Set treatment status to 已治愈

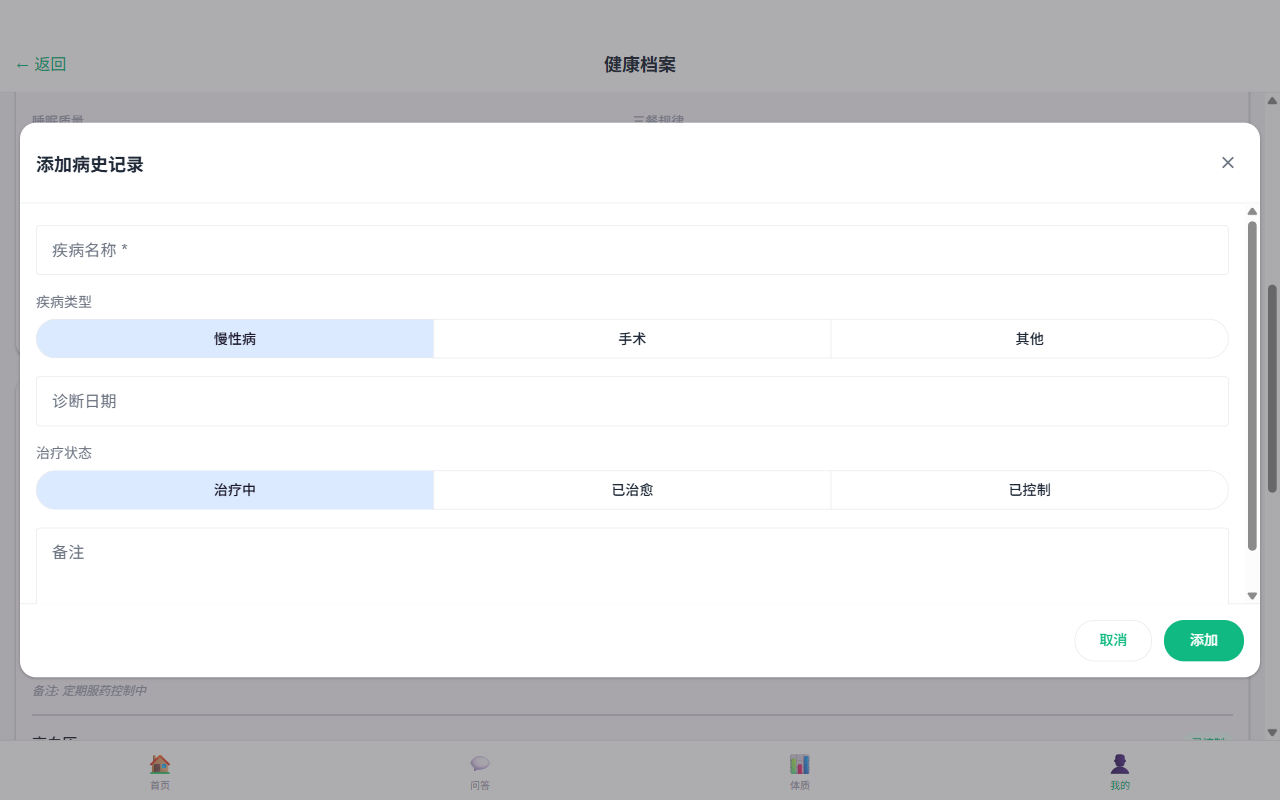[632, 491]
